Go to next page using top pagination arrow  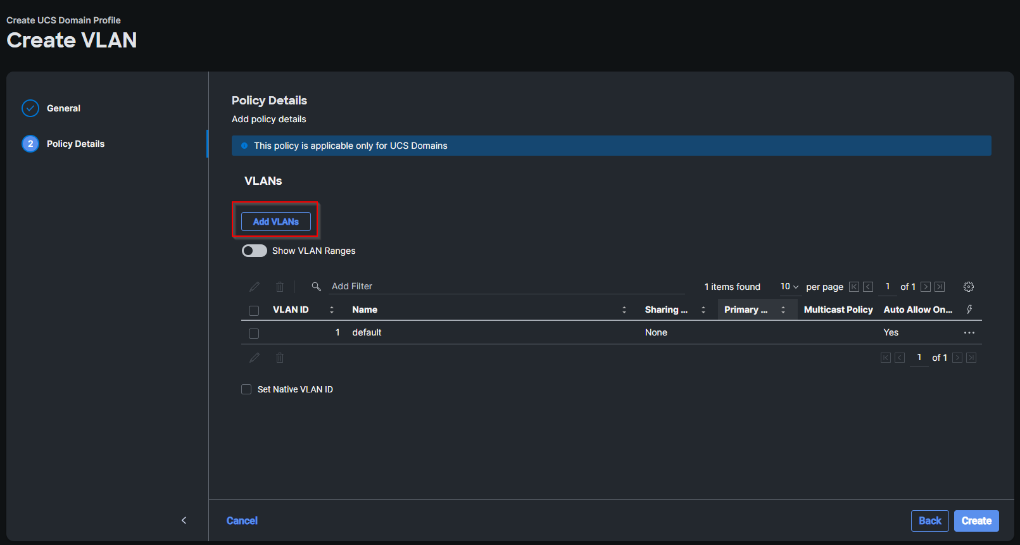pyautogui.click(x=926, y=287)
